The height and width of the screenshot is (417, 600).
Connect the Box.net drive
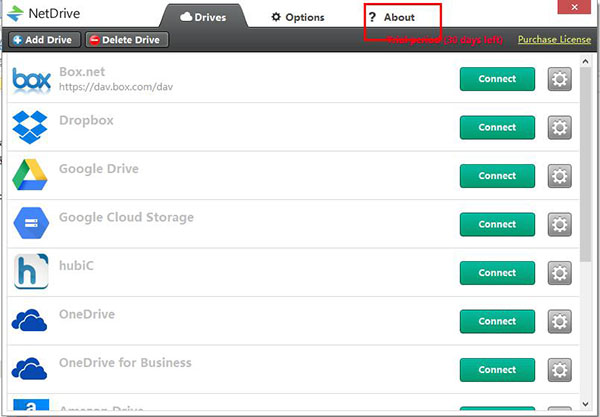[497, 79]
